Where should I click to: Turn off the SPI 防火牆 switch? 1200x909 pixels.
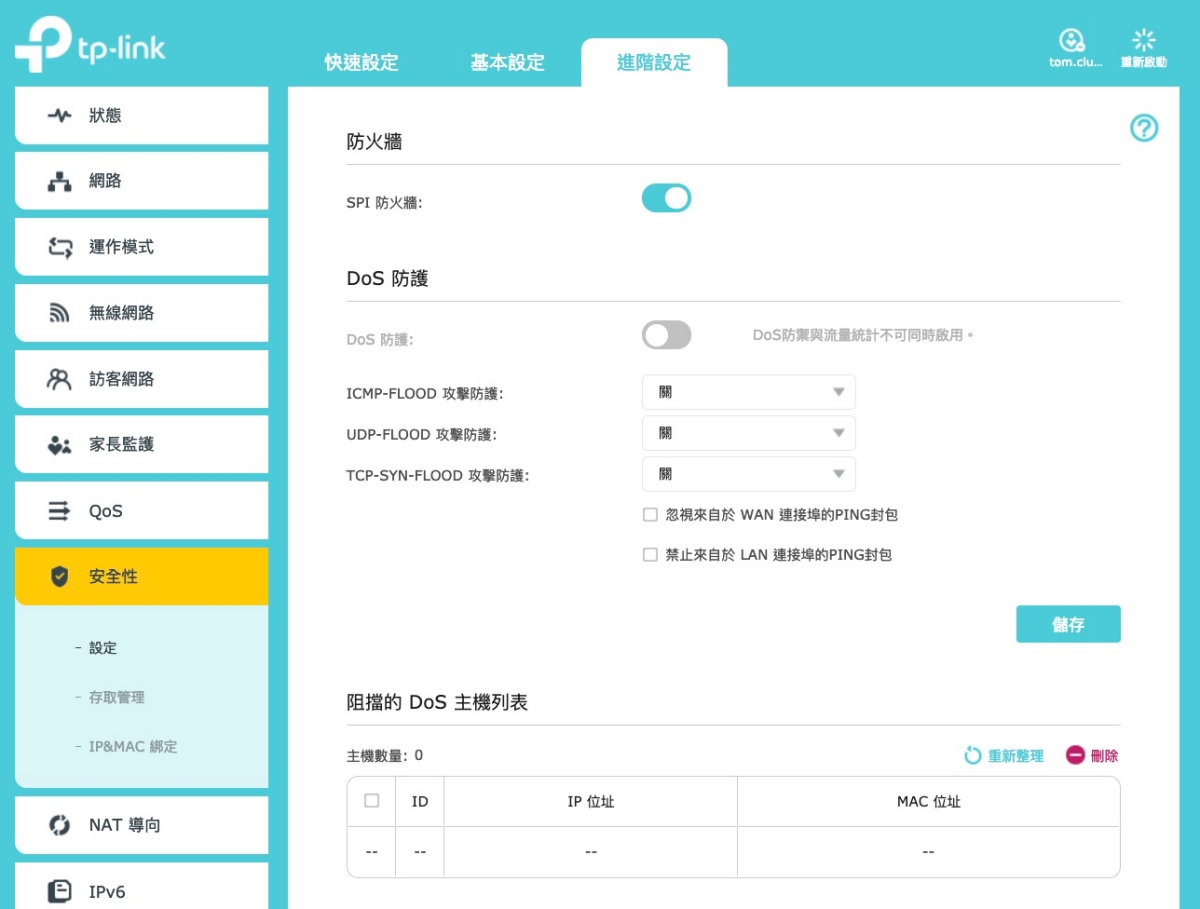pyautogui.click(x=666, y=198)
